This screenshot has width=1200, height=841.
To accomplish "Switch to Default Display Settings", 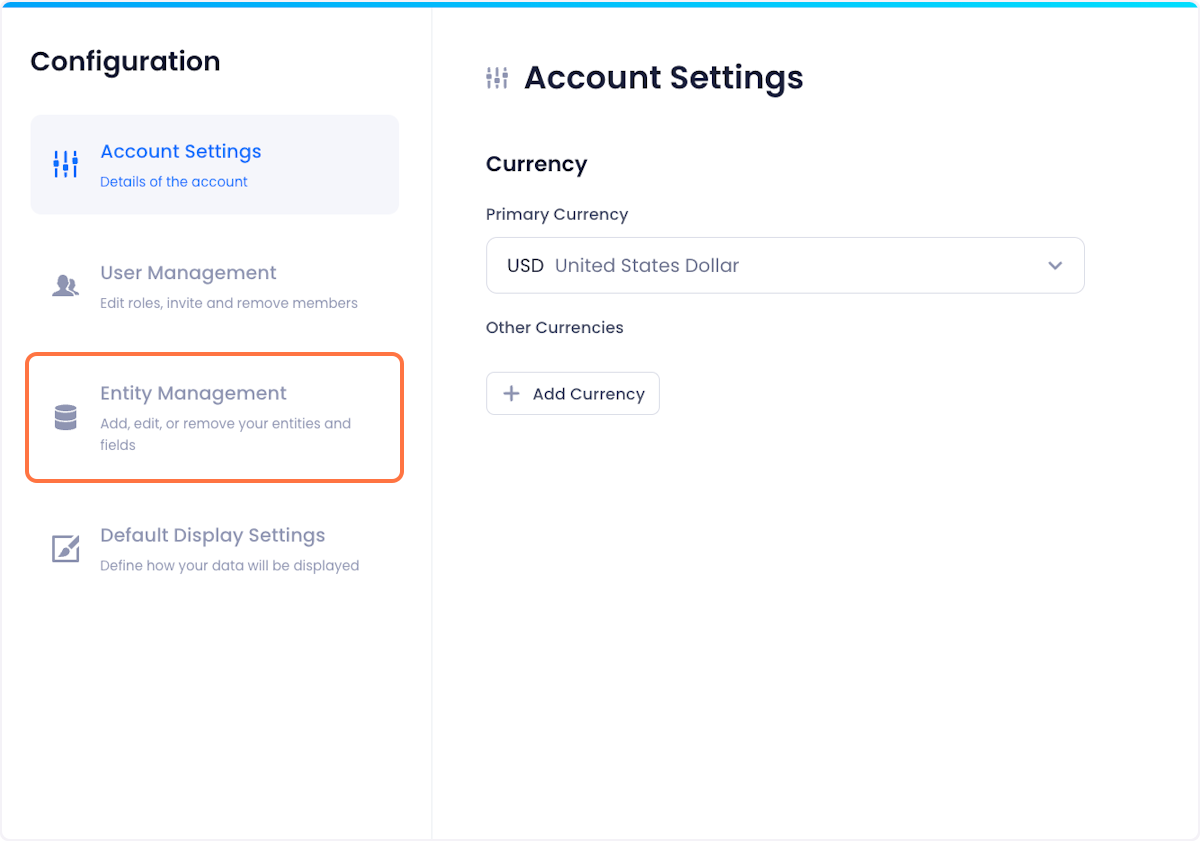I will [215, 549].
